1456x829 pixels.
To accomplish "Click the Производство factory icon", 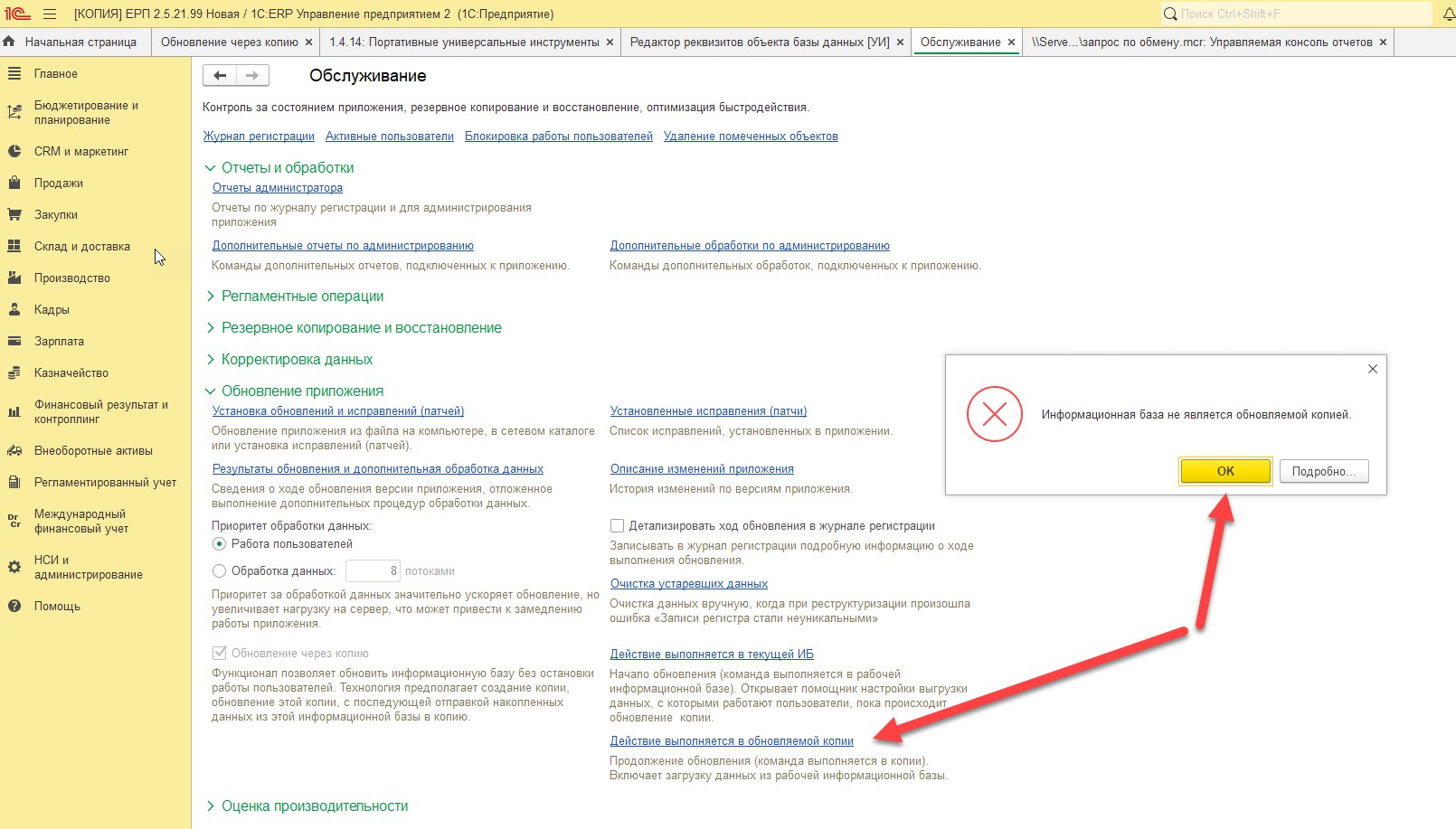I will [x=14, y=278].
